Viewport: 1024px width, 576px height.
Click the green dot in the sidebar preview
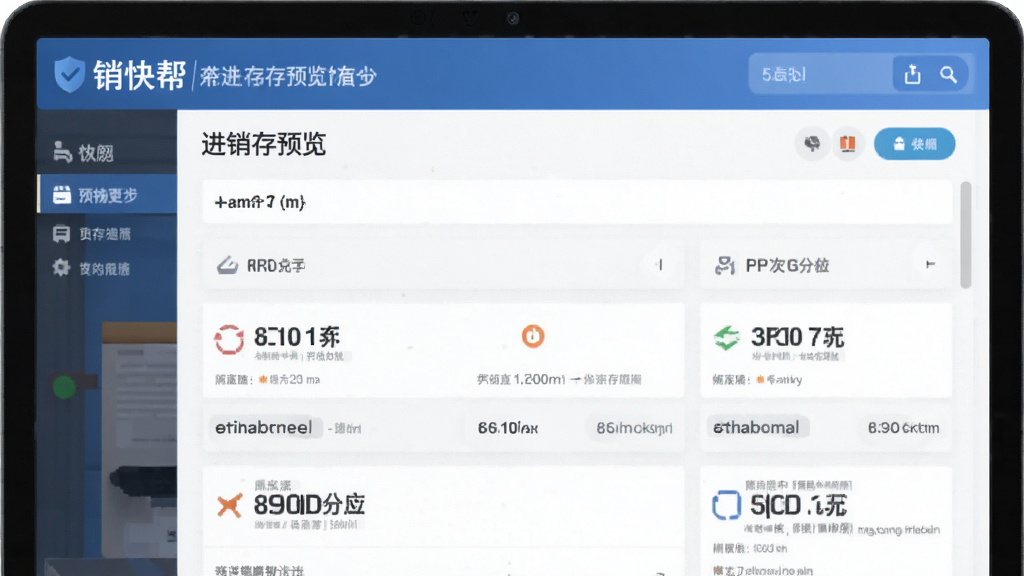[64, 387]
